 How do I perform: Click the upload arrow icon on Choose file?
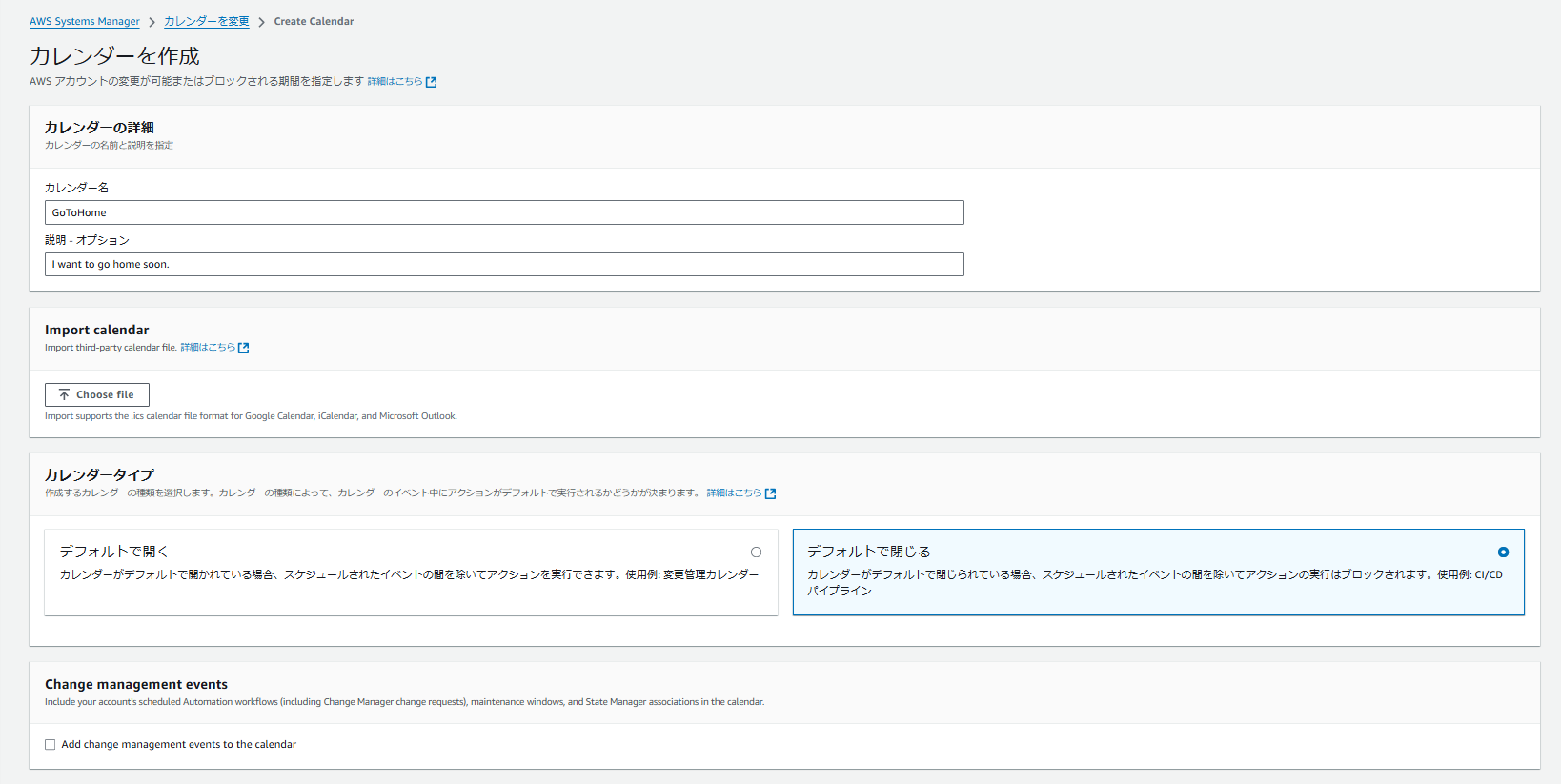pos(64,394)
